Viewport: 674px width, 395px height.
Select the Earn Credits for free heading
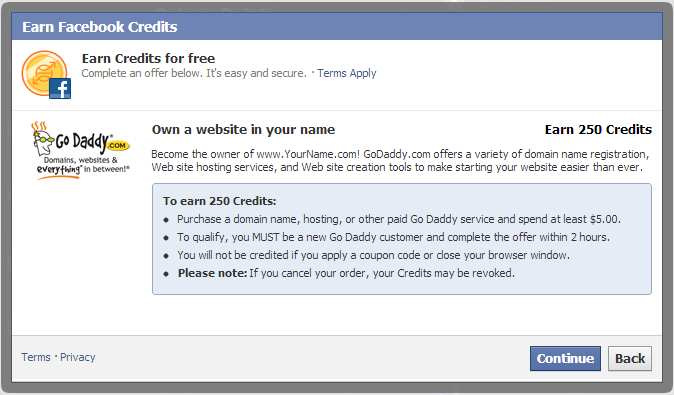coord(148,58)
